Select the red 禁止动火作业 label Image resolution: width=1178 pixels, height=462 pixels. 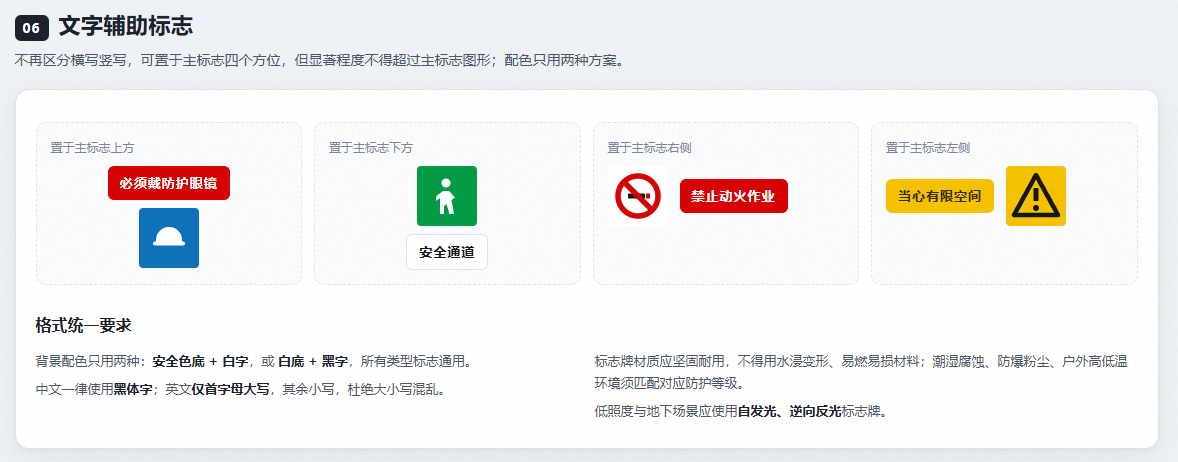(734, 196)
